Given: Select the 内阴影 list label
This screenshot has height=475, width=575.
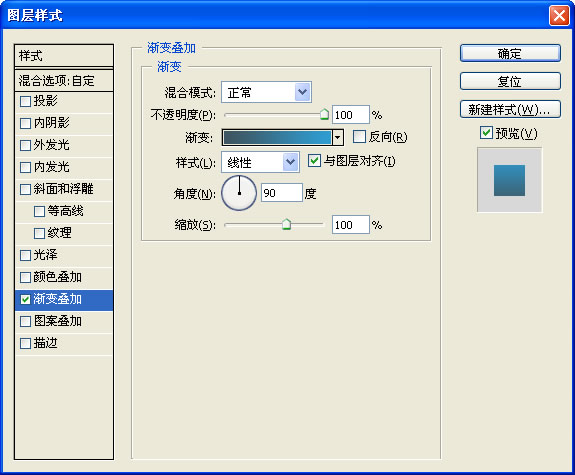Looking at the screenshot, I should (51, 123).
